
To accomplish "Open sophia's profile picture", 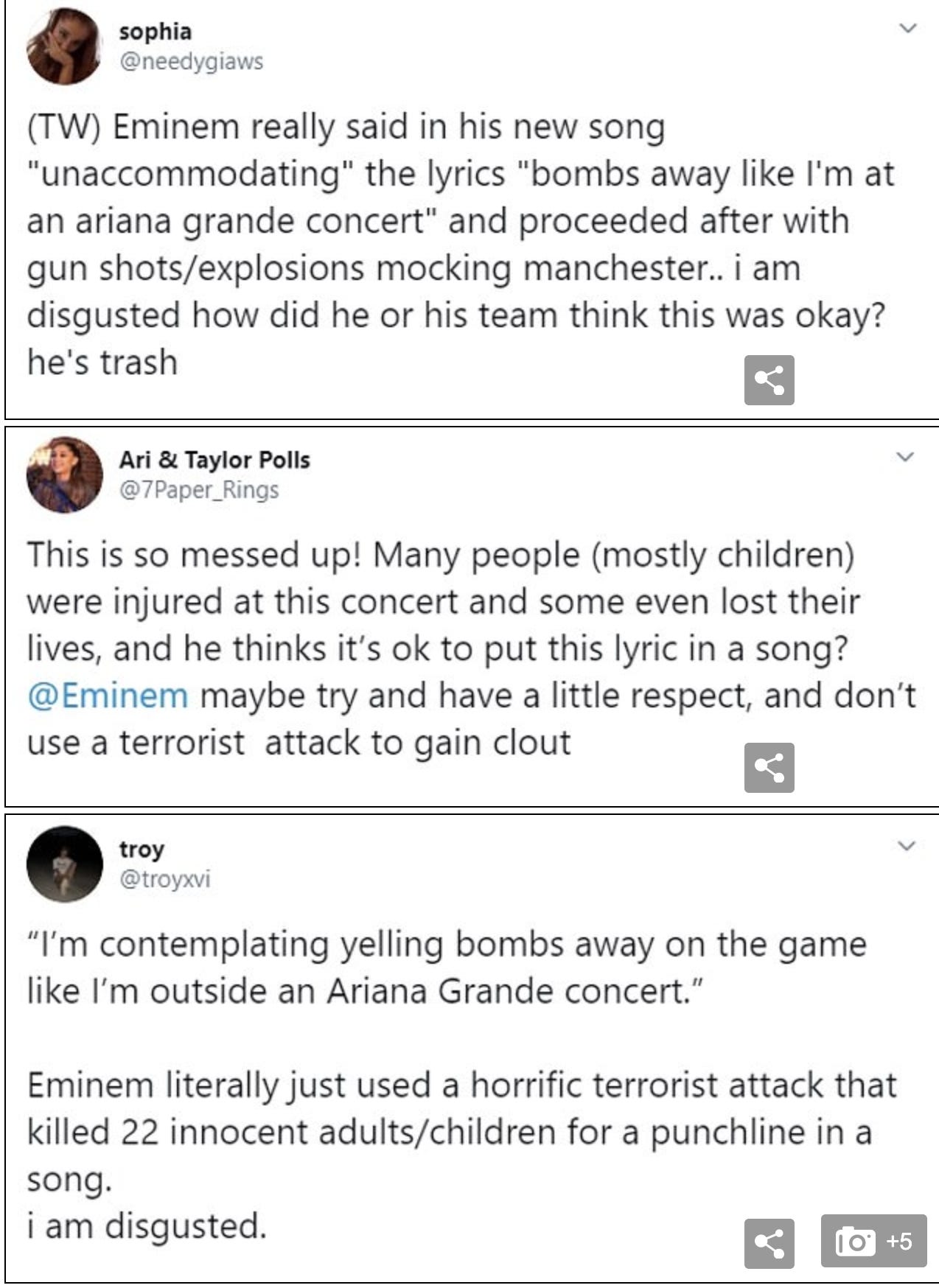I will 64,46.
